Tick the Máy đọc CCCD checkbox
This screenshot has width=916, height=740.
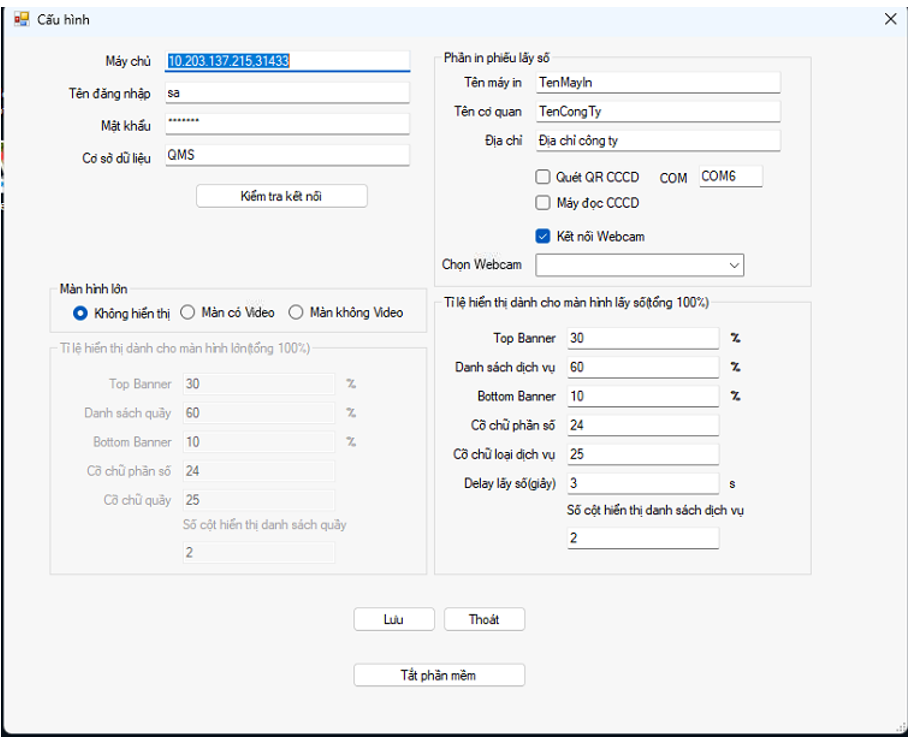click(543, 203)
